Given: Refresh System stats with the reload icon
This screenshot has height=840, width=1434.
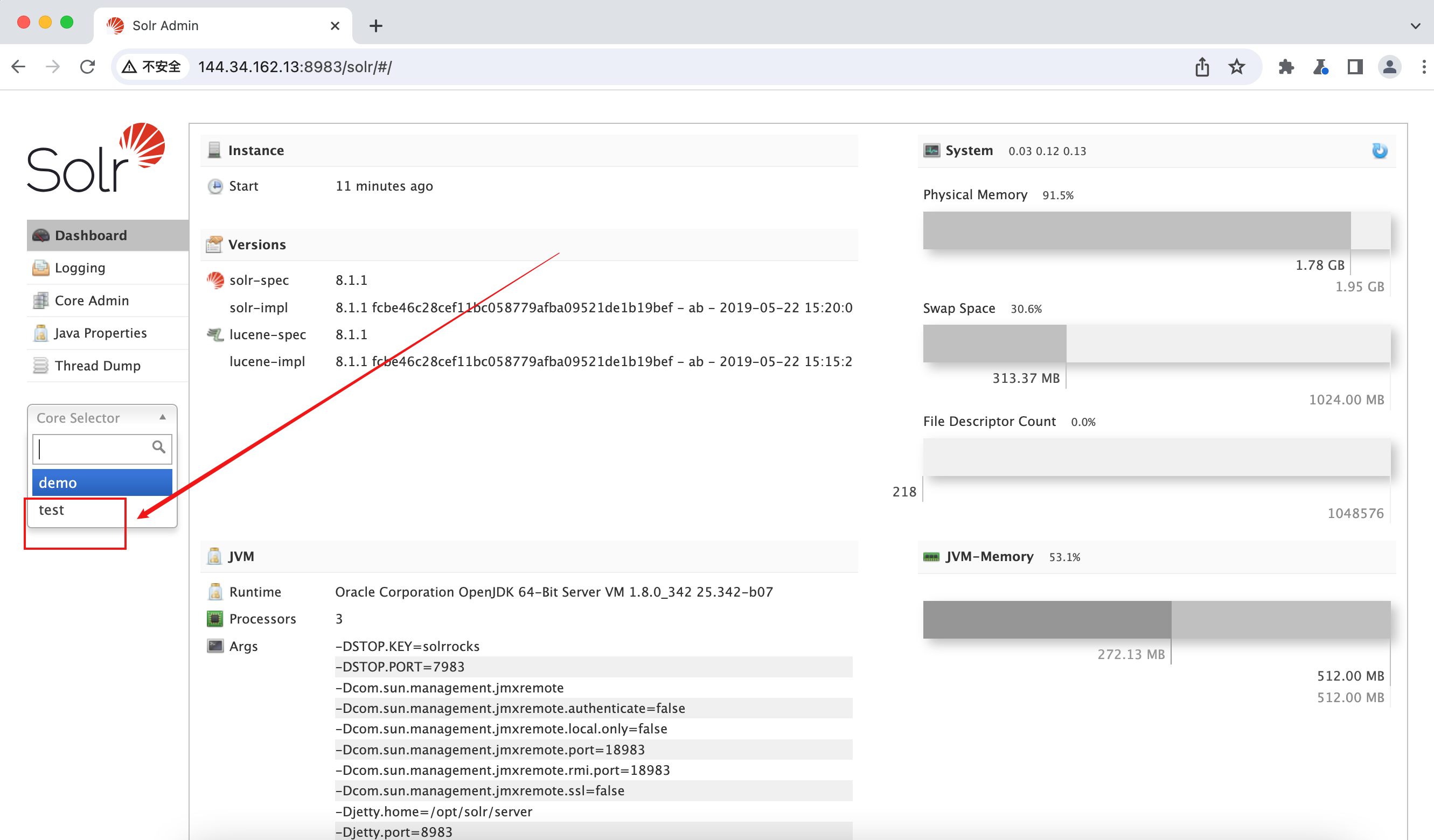Looking at the screenshot, I should click(1379, 151).
